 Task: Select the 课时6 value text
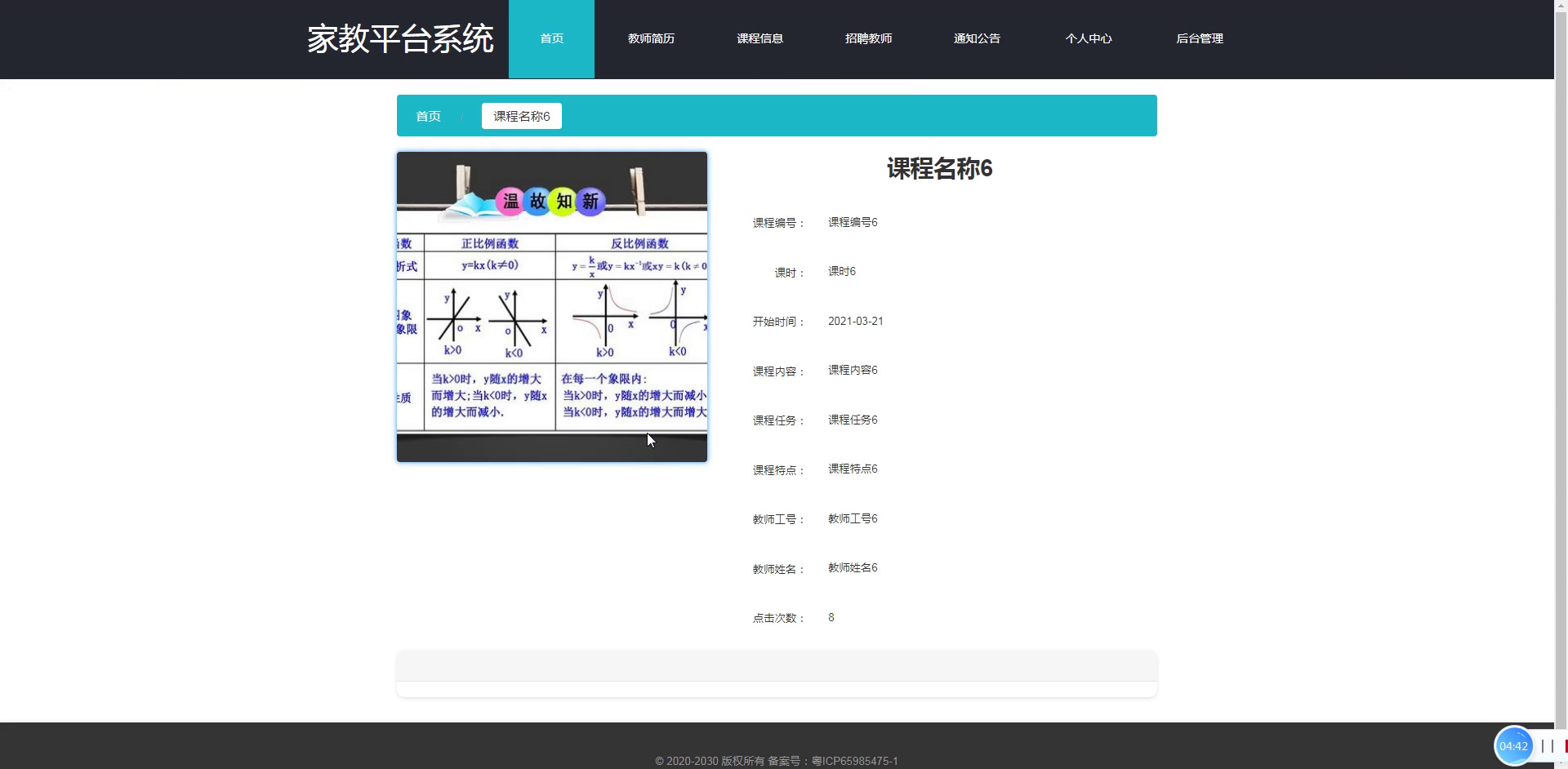tap(842, 271)
